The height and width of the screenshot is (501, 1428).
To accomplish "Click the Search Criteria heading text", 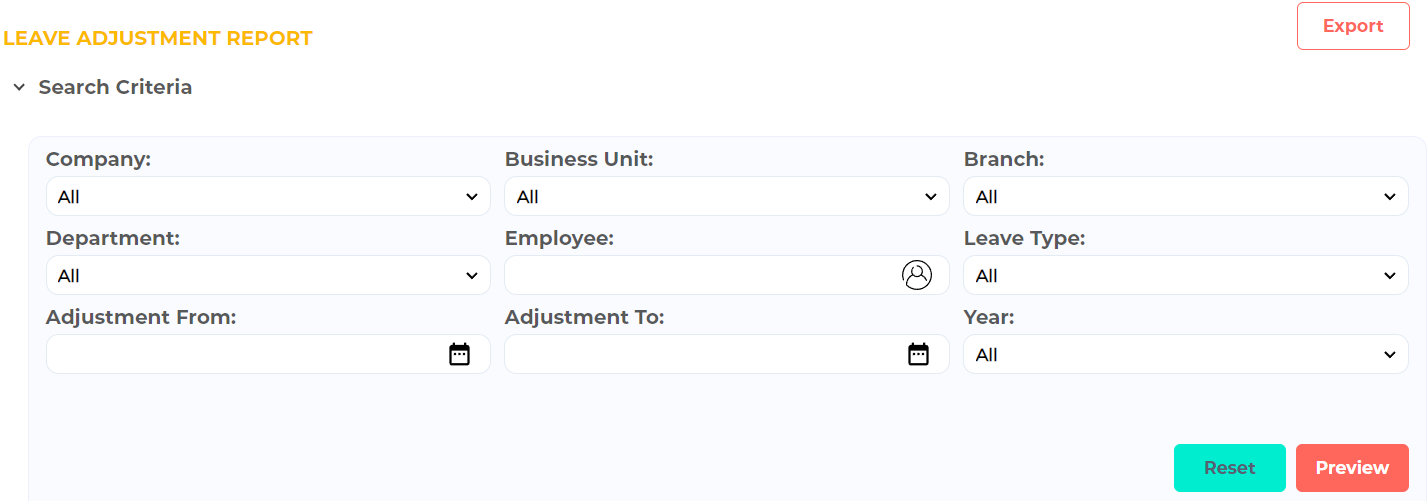I will (115, 87).
